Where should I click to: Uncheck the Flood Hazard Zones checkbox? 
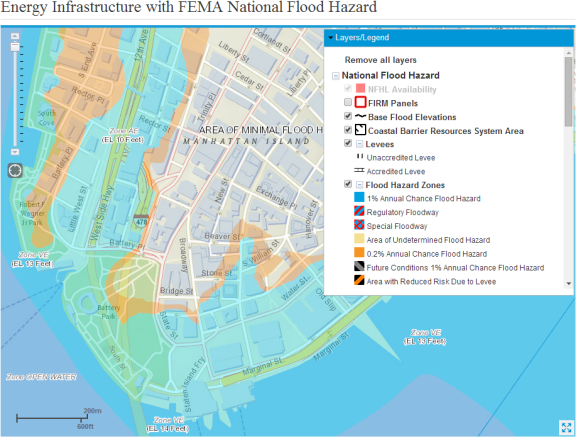point(348,184)
